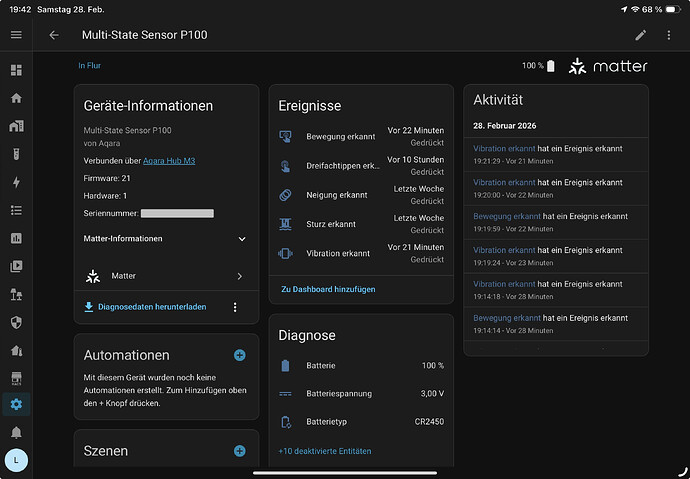
Task: Add a new automation with plus icon
Action: coord(239,355)
